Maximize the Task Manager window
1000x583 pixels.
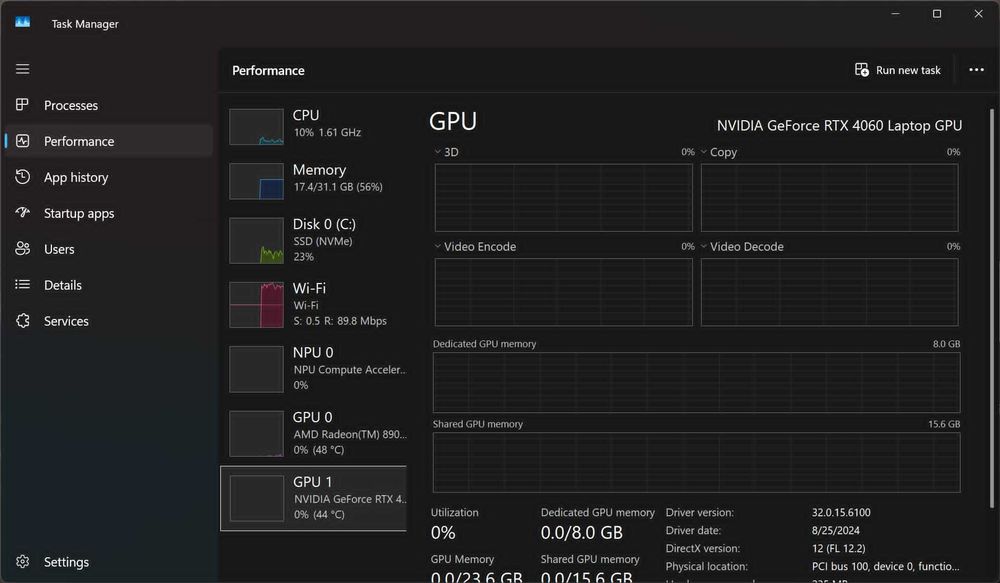pos(937,13)
